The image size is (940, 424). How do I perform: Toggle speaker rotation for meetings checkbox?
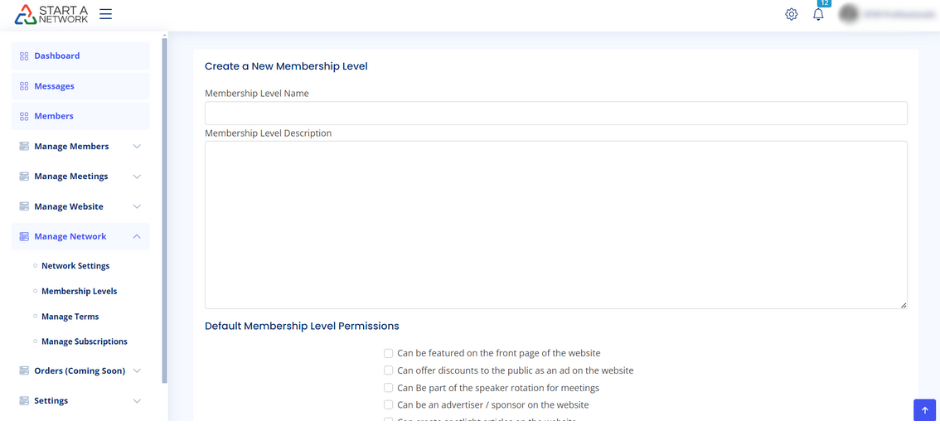[389, 388]
